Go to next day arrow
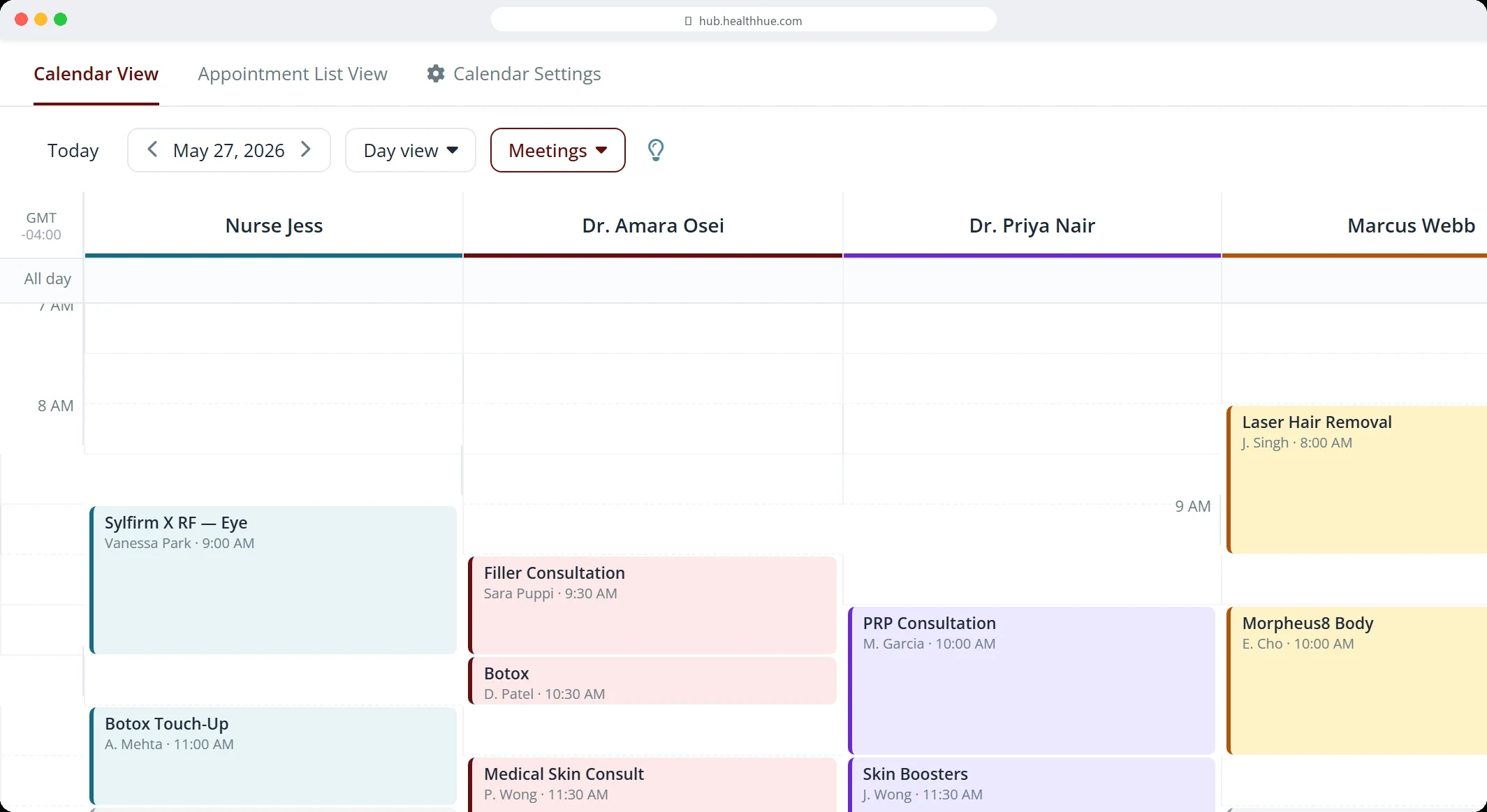The height and width of the screenshot is (812, 1487). click(306, 149)
